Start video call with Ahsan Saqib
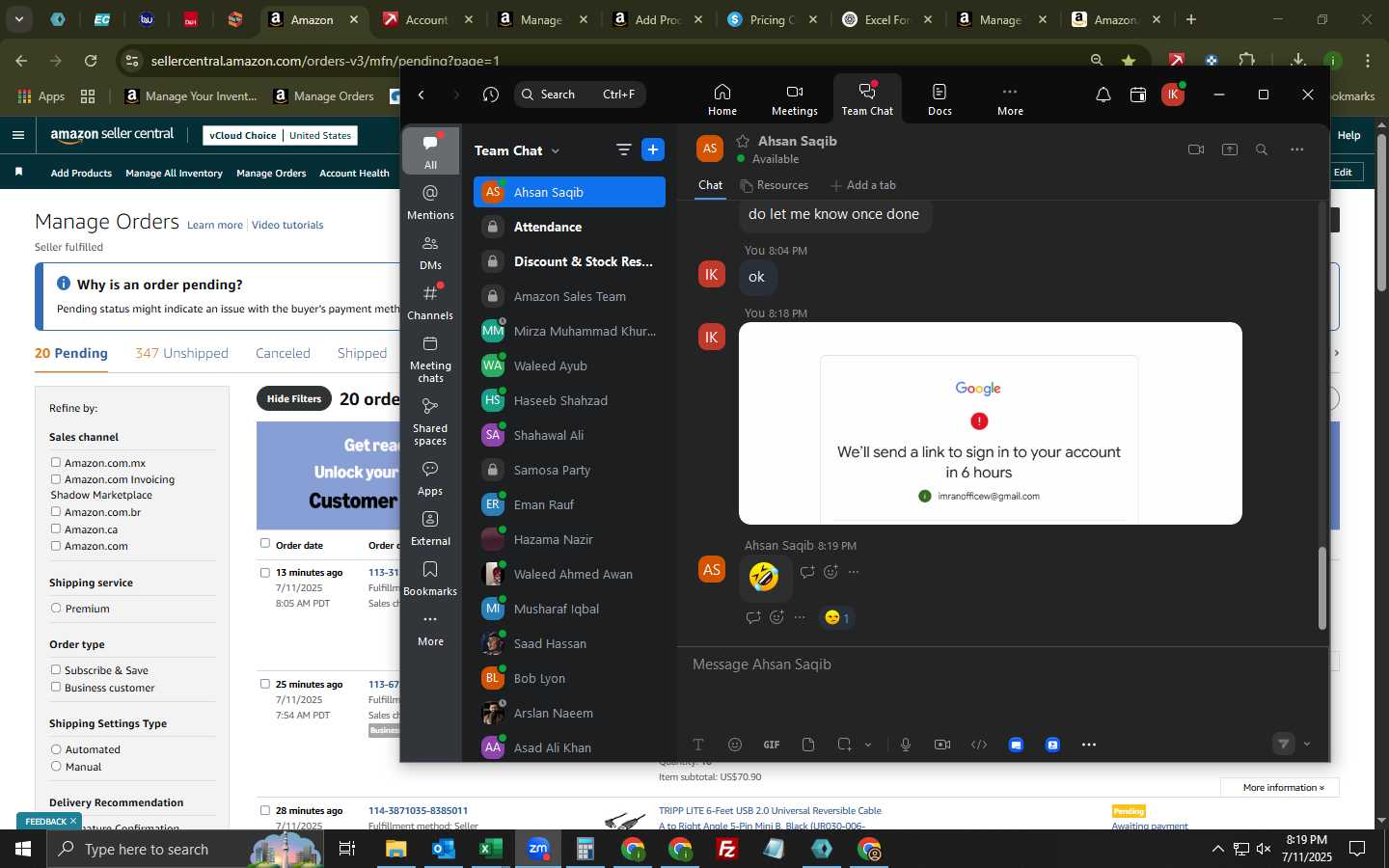The image size is (1389, 868). (x=1196, y=149)
